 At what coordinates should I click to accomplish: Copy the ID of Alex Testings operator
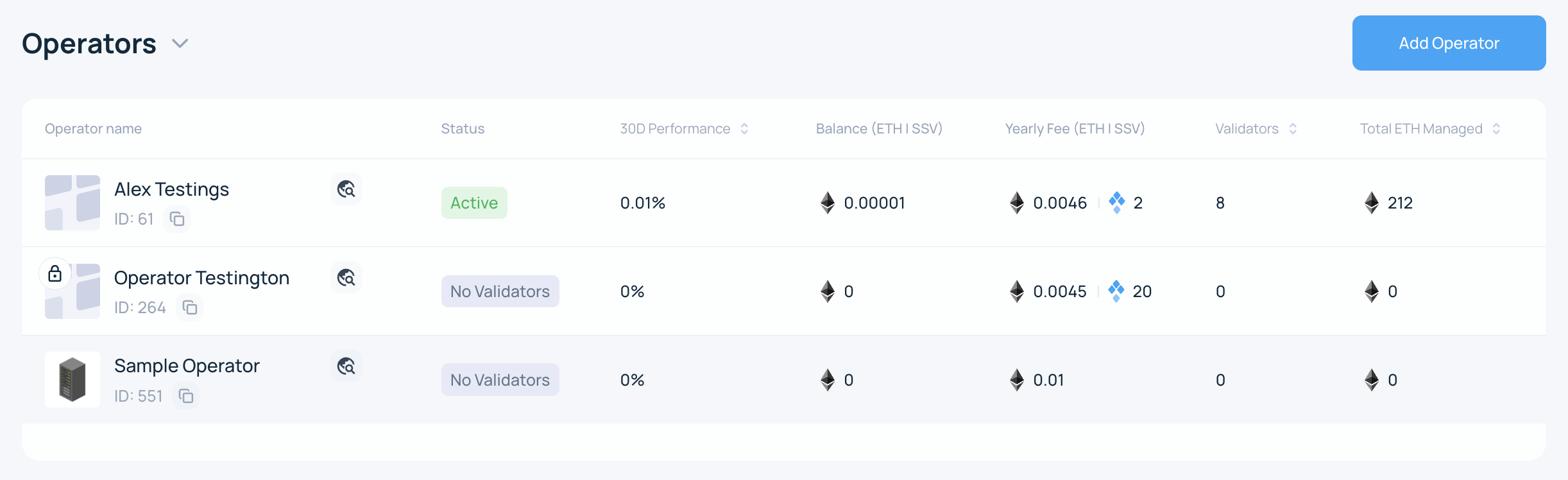(177, 219)
